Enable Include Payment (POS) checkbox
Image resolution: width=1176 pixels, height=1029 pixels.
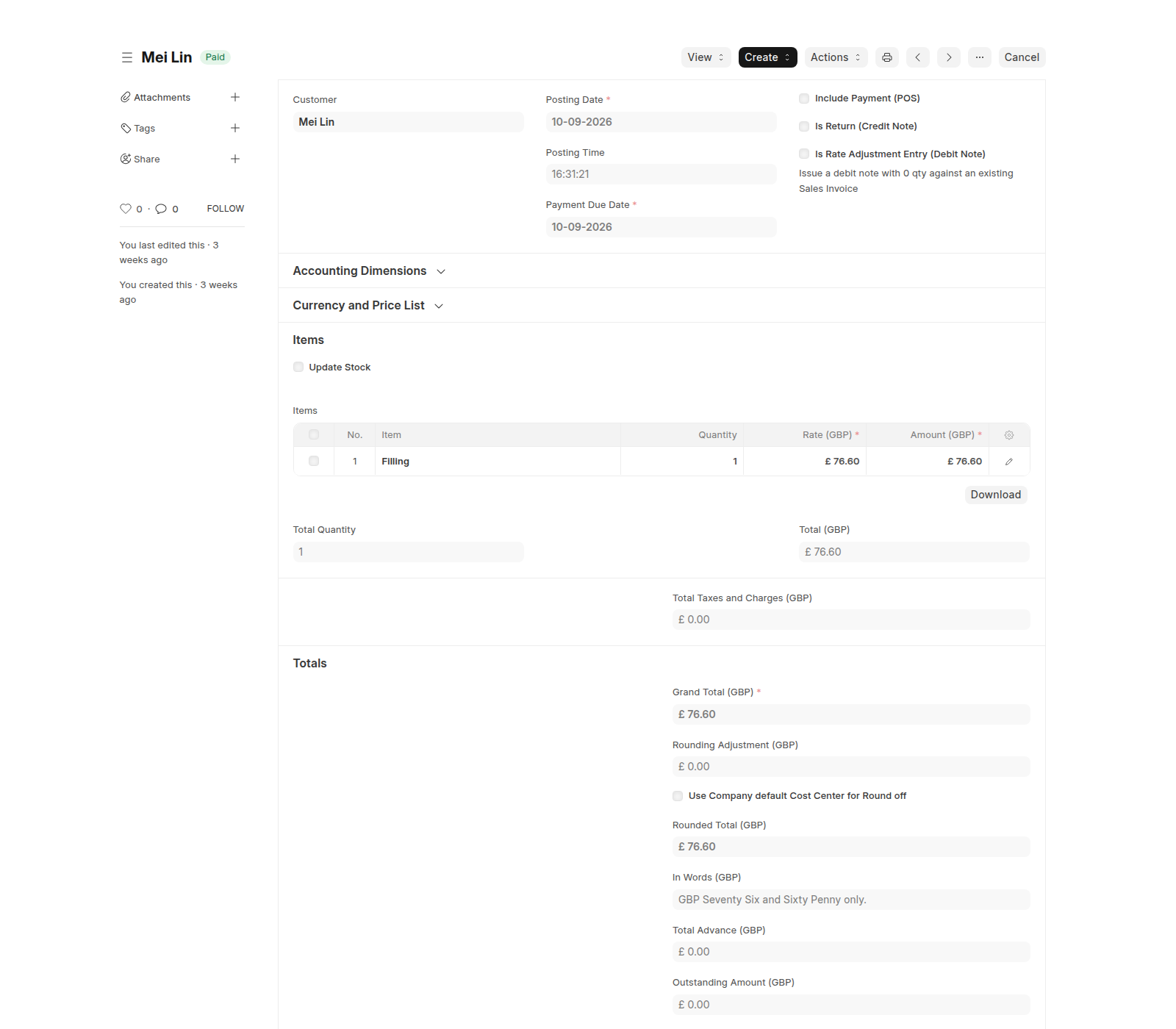804,98
